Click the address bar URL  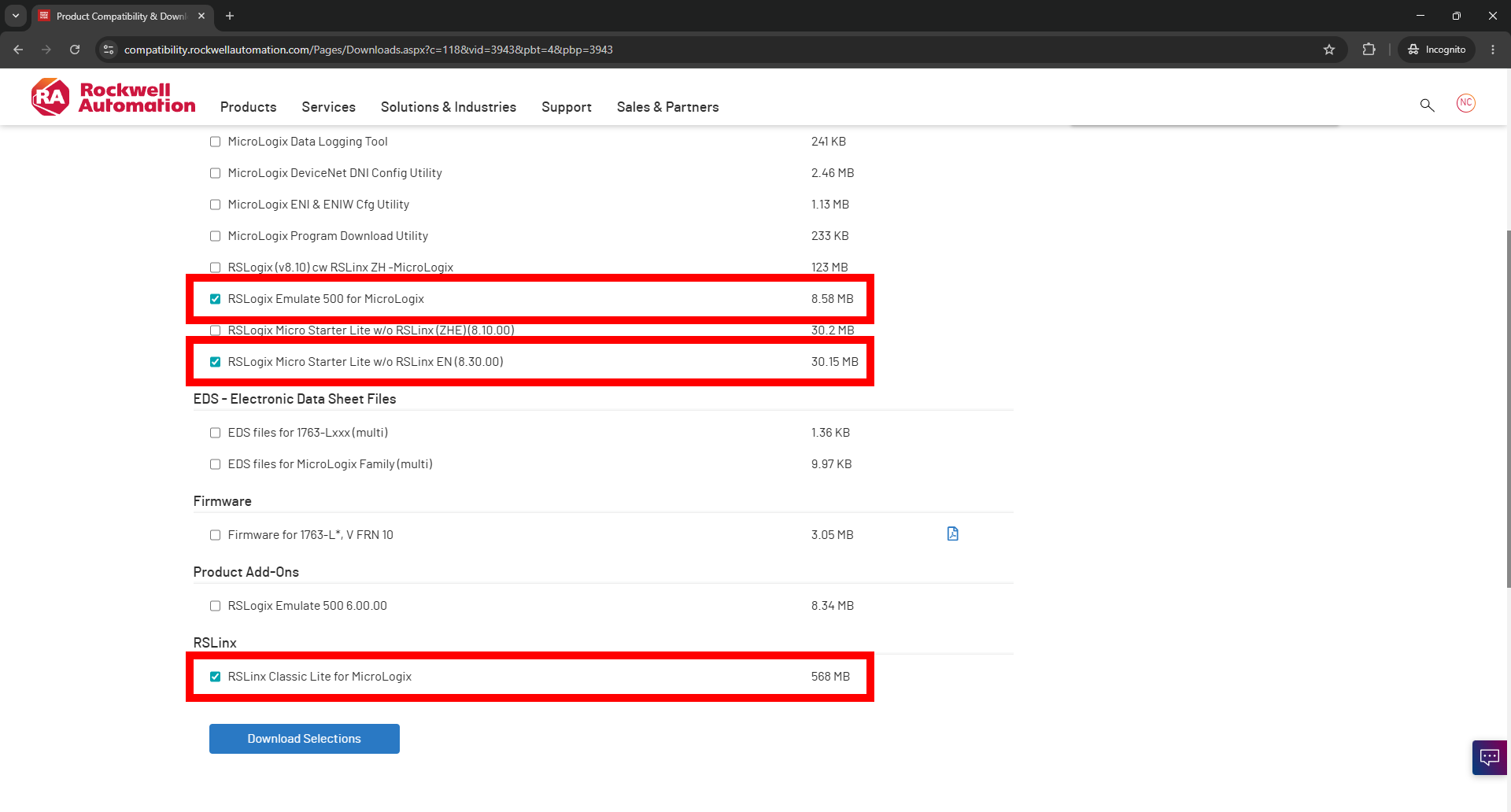point(368,50)
